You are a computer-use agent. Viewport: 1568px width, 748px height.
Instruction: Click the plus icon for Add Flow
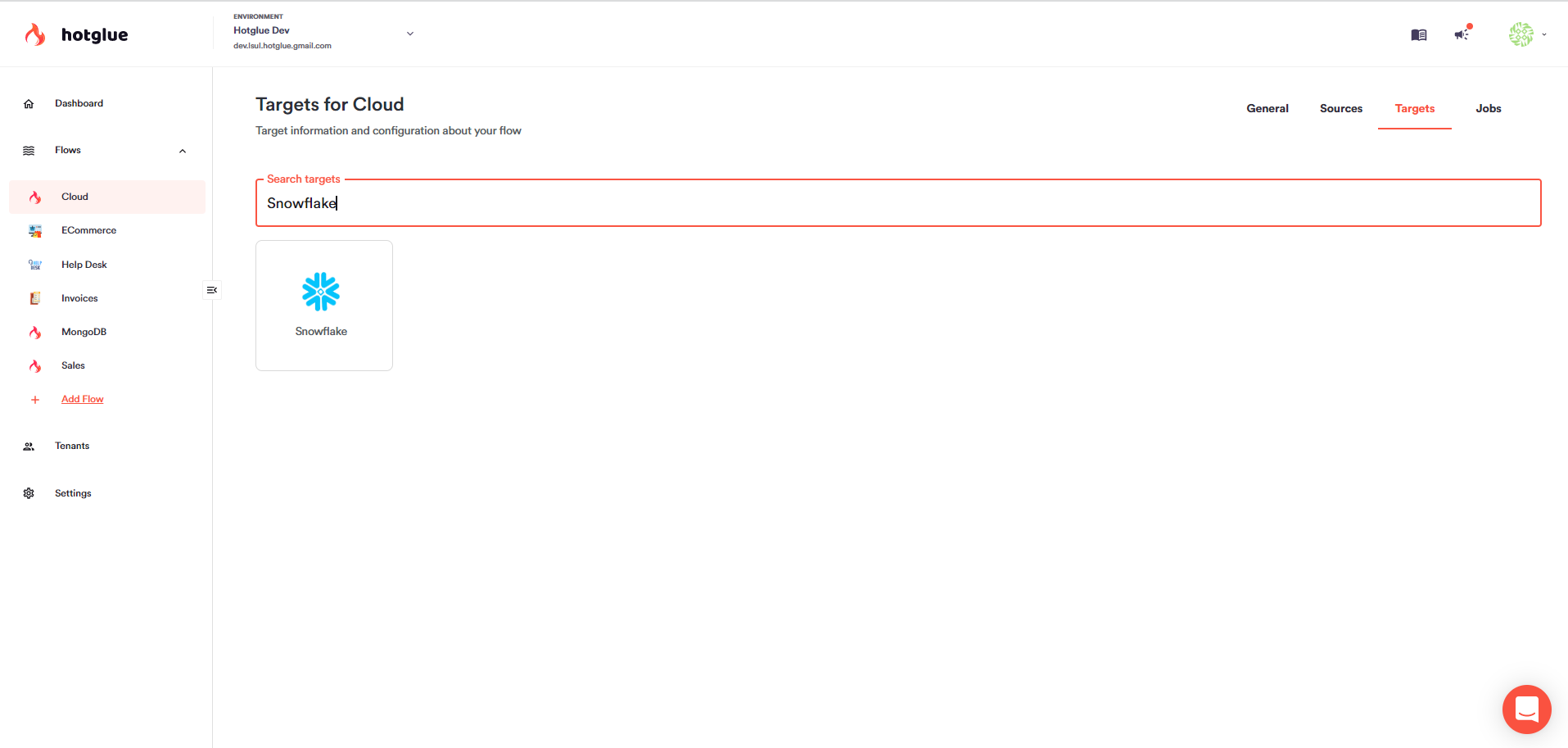pyautogui.click(x=35, y=400)
